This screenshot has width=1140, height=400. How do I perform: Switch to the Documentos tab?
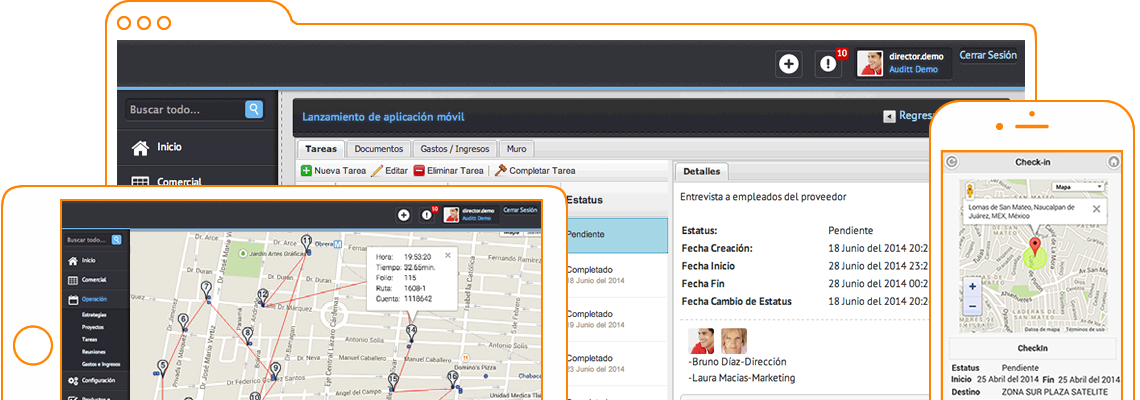378,149
